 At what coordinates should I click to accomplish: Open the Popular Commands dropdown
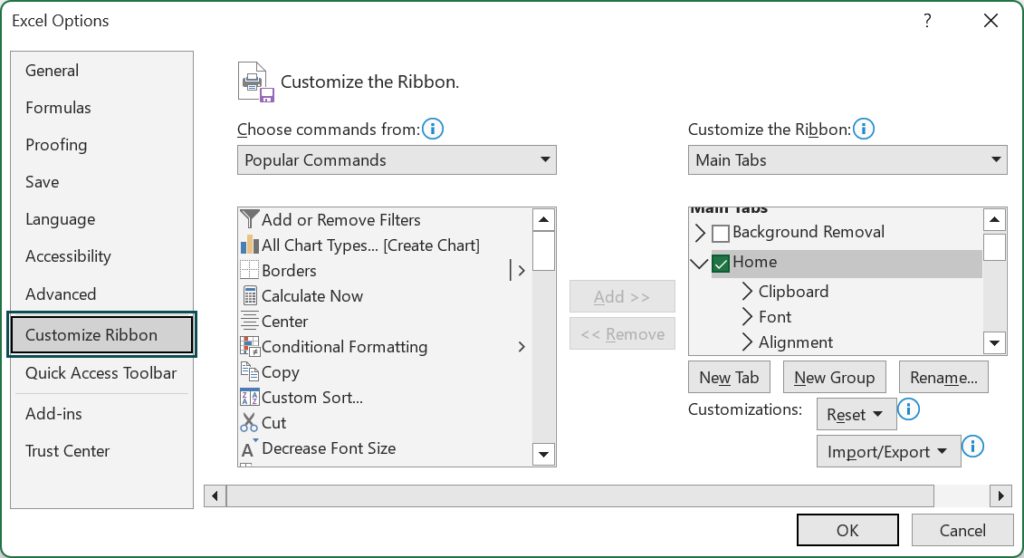tap(397, 160)
